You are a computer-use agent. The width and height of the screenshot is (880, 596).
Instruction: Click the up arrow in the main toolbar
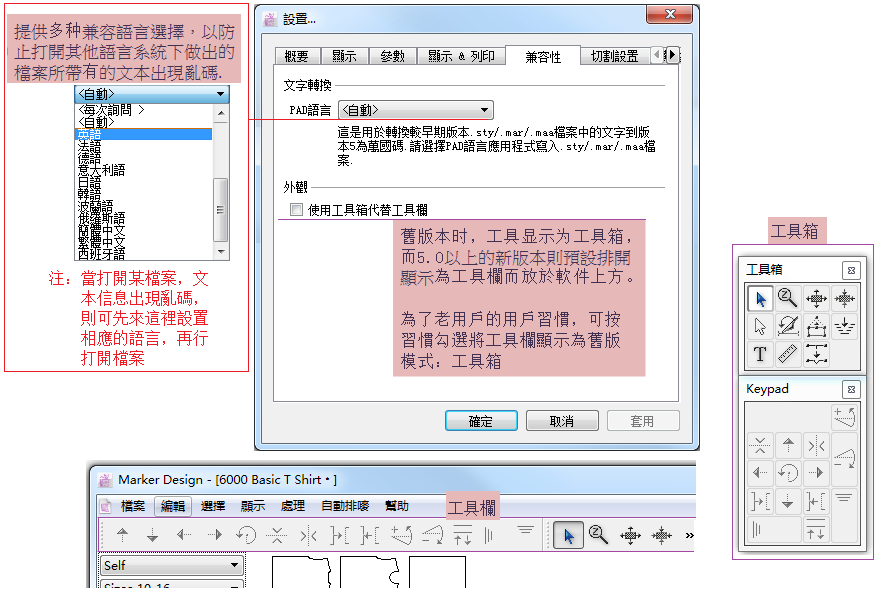(123, 535)
